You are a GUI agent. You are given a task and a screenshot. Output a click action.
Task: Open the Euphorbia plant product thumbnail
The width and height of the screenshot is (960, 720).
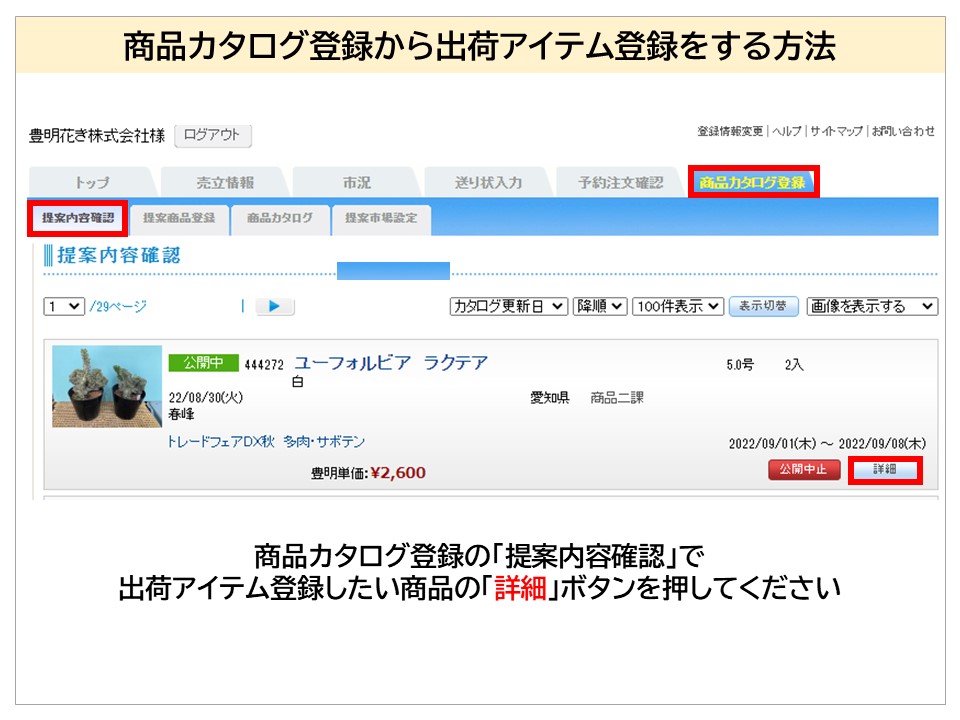pyautogui.click(x=106, y=386)
